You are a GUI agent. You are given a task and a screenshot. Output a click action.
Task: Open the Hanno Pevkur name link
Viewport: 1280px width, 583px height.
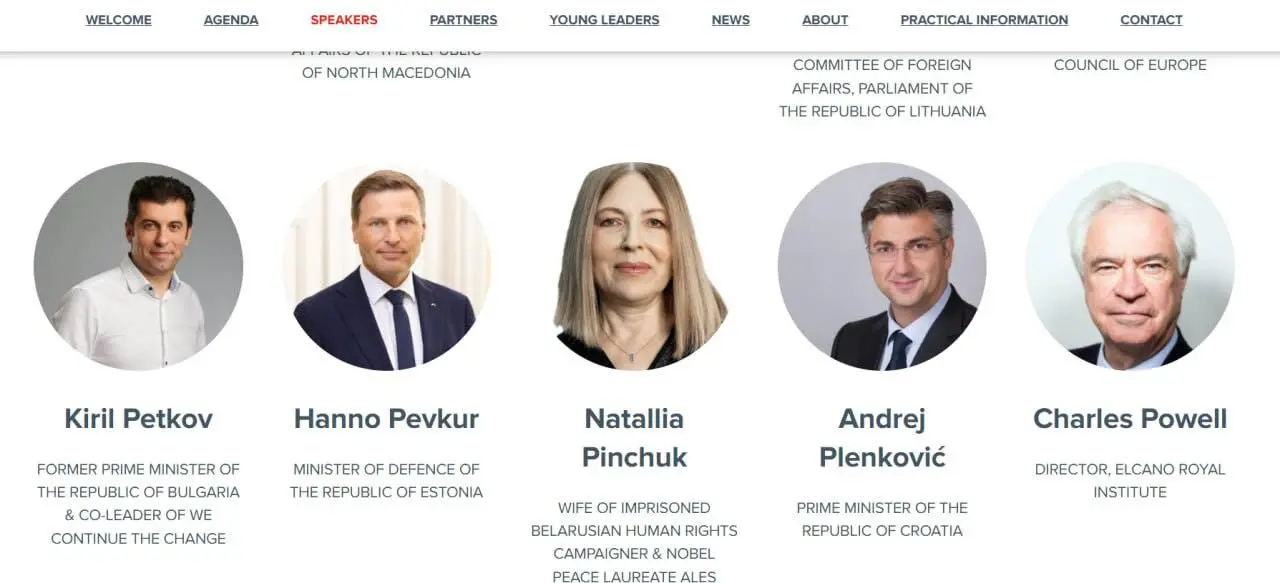pos(386,418)
